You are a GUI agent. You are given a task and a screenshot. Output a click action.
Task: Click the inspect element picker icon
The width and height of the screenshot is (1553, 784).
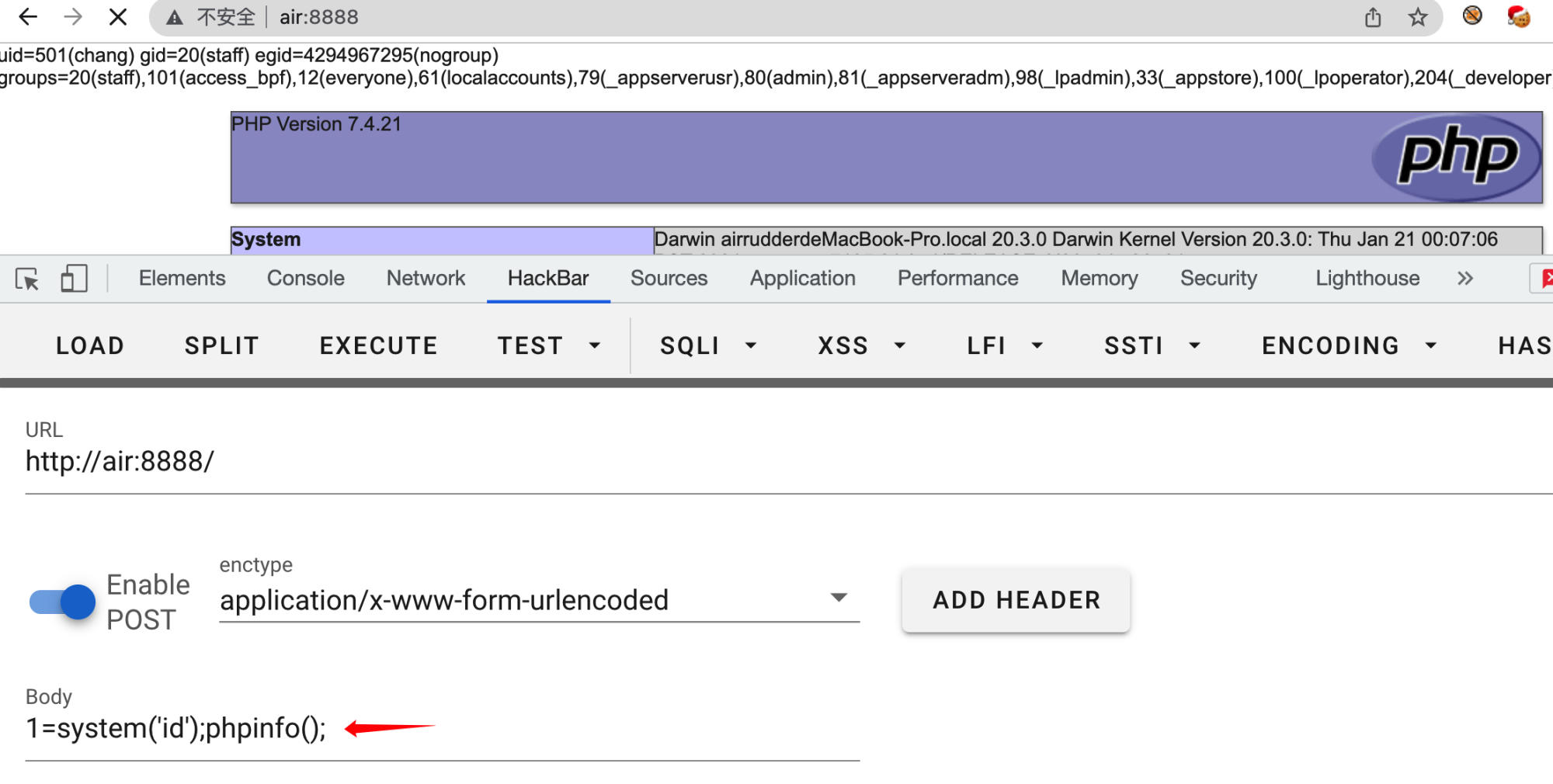pyautogui.click(x=27, y=279)
